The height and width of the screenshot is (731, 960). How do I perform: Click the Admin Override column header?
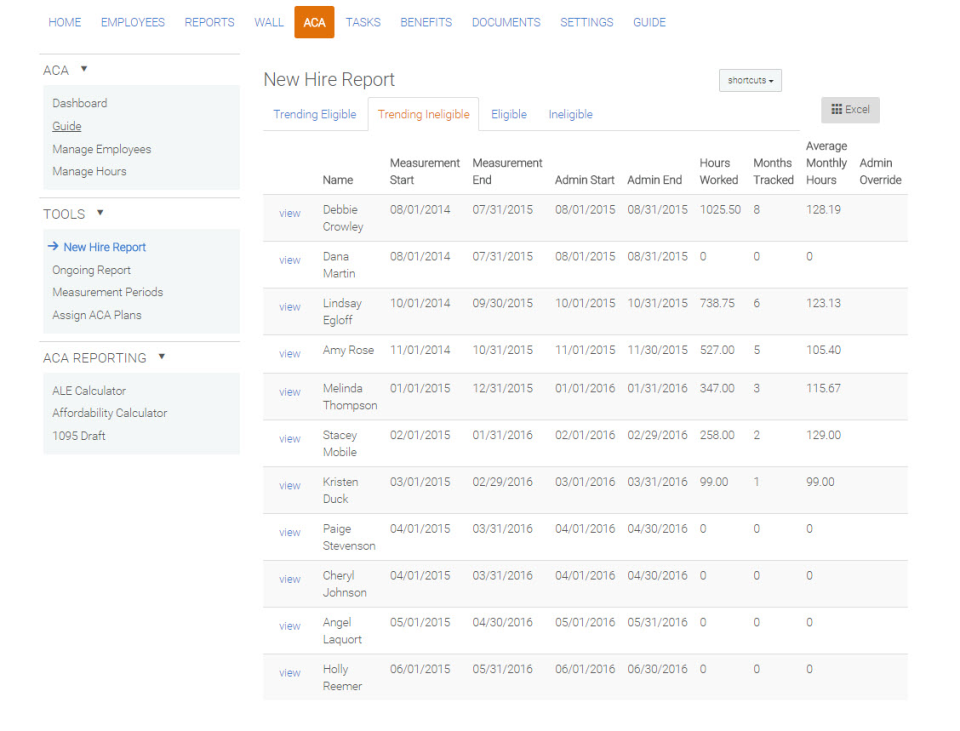click(x=880, y=171)
